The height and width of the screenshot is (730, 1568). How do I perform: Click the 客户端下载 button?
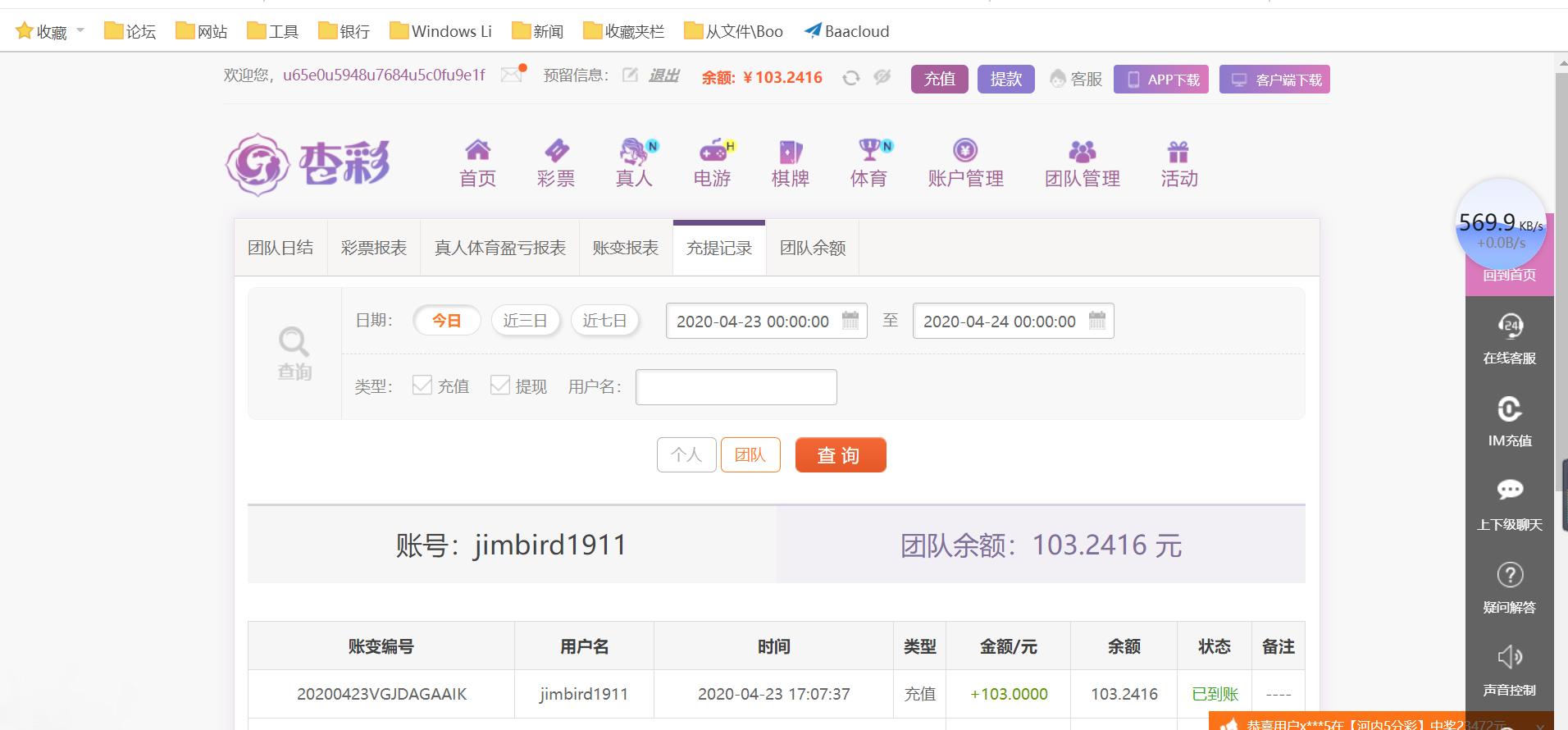pyautogui.click(x=1274, y=80)
